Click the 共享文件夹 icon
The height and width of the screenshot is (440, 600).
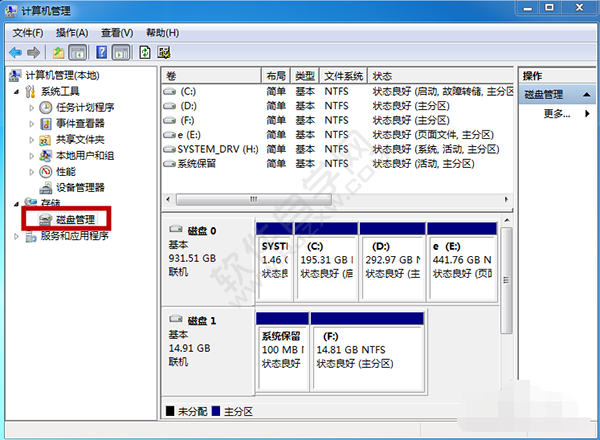(45, 140)
